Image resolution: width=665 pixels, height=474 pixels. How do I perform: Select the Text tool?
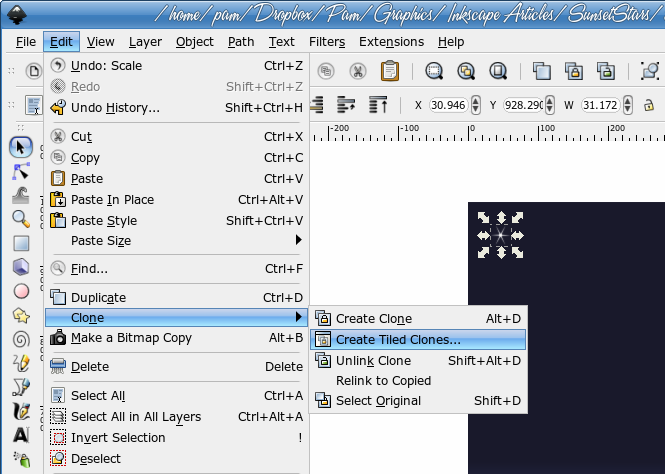tap(21, 435)
